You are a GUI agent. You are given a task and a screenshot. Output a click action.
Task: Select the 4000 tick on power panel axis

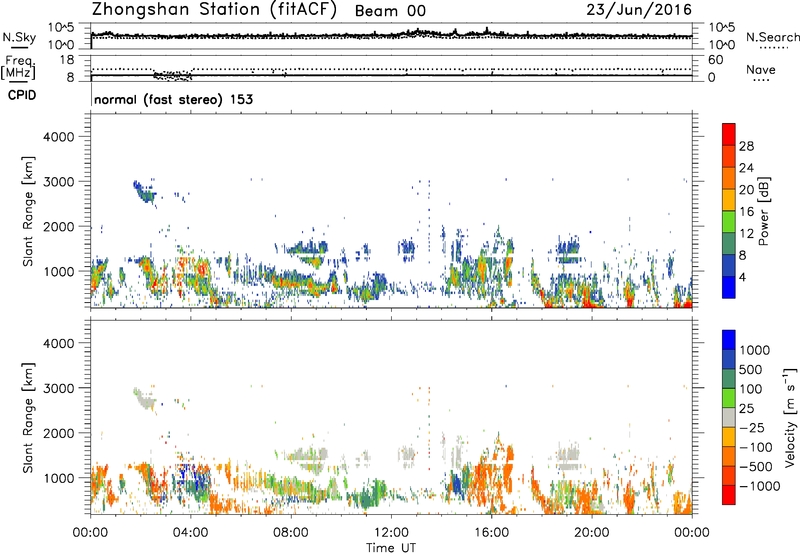[x=58, y=137]
